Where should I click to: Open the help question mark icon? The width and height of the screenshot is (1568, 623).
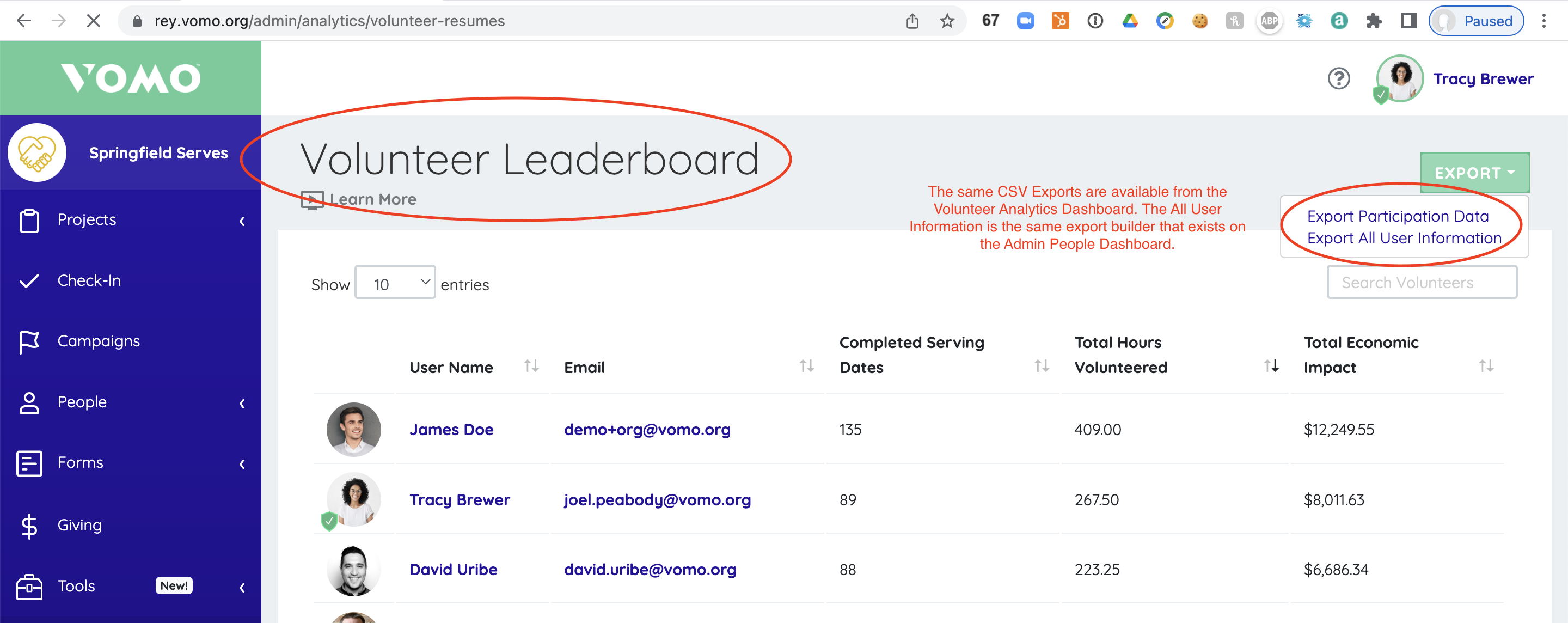[1339, 78]
